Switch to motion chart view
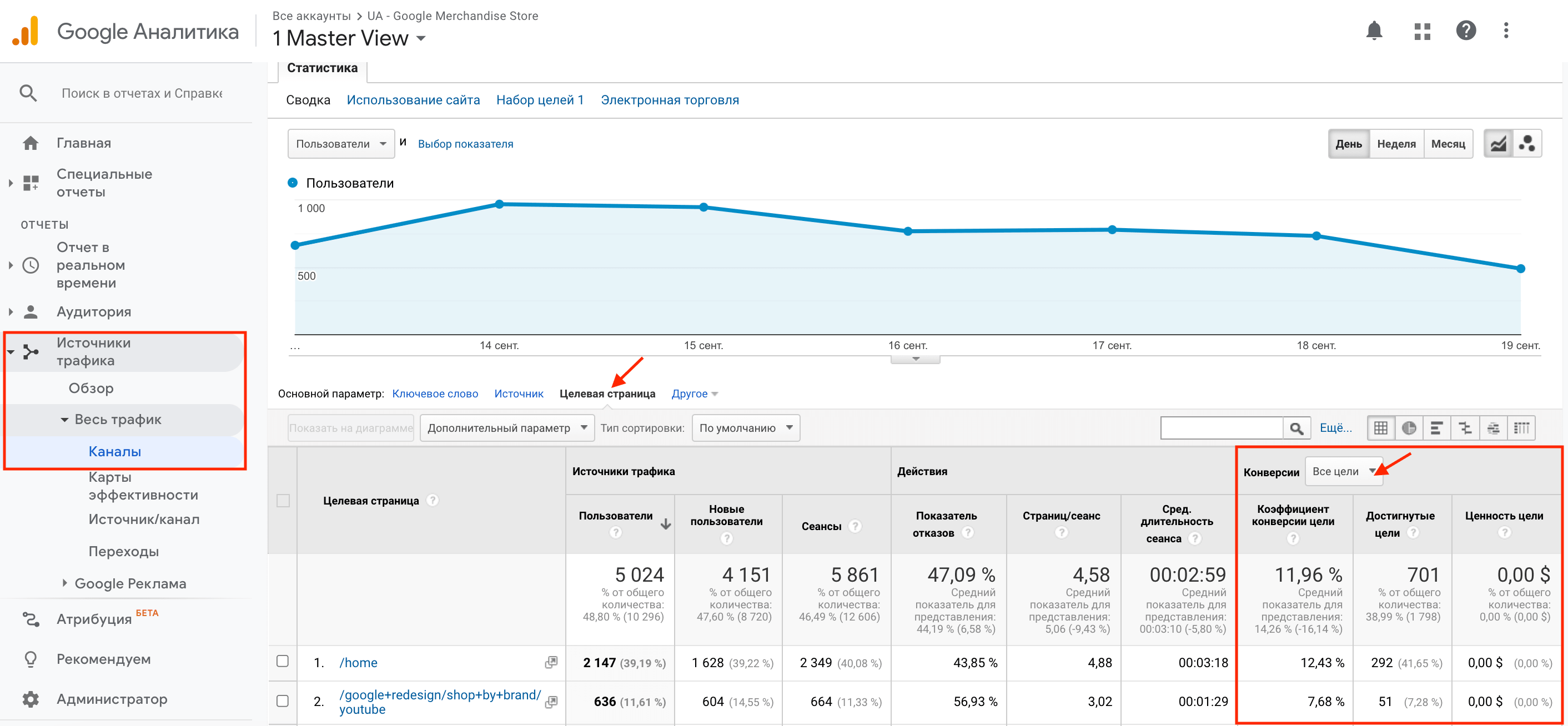Viewport: 1568px width, 726px height. coord(1526,144)
